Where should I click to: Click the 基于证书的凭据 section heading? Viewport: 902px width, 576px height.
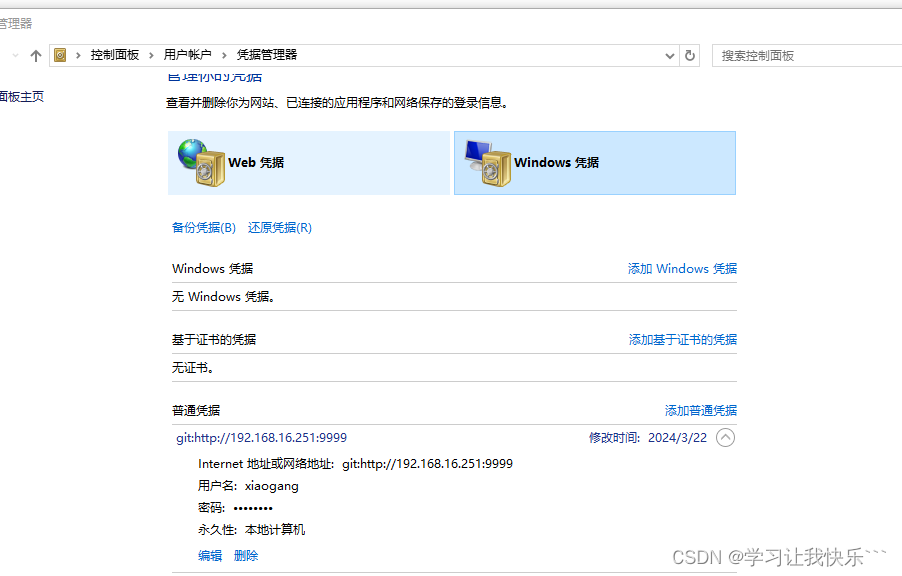(x=214, y=340)
